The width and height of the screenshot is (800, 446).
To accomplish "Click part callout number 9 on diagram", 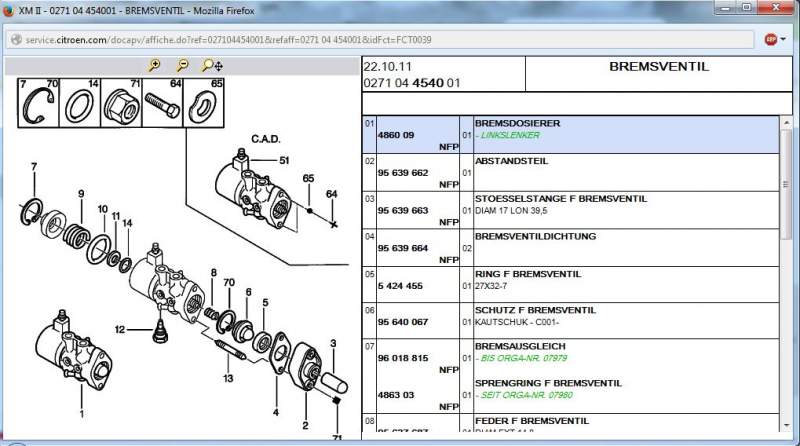I will (x=81, y=194).
